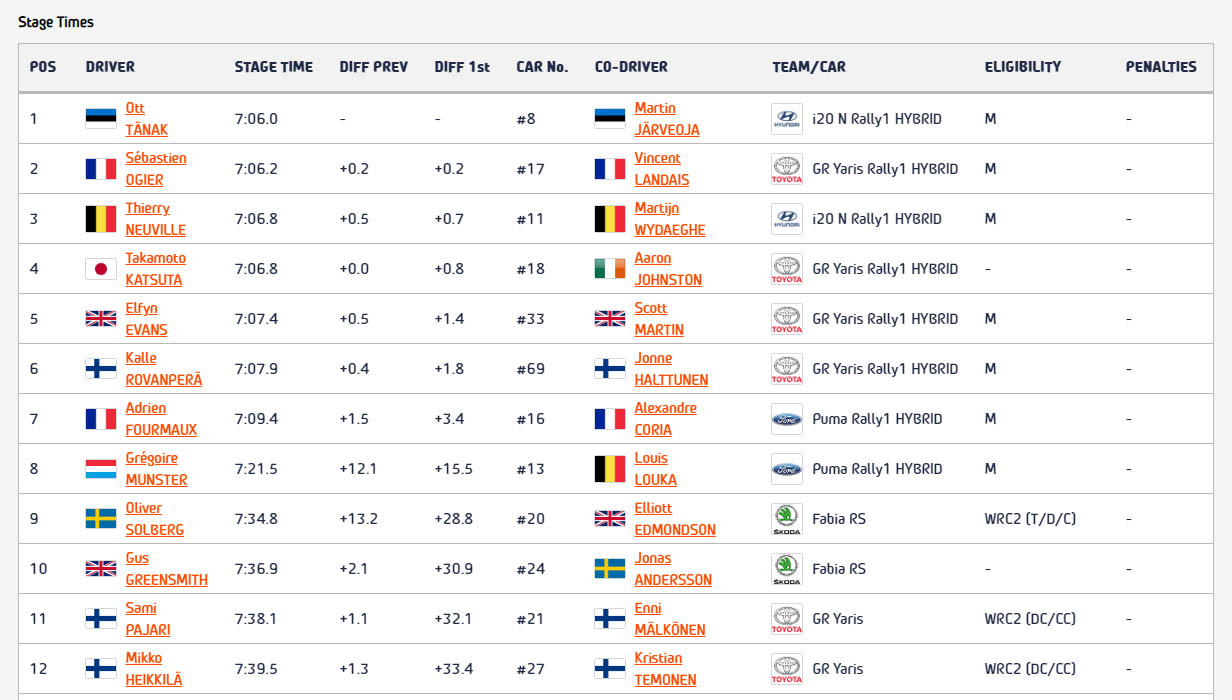Open co-driver Elliott Edmondson's link
The image size is (1232, 700).
click(675, 519)
